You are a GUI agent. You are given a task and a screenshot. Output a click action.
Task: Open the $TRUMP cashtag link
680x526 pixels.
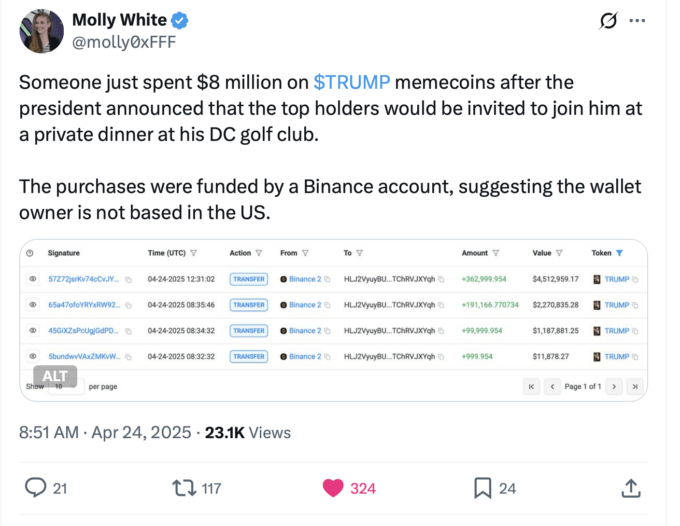352,82
